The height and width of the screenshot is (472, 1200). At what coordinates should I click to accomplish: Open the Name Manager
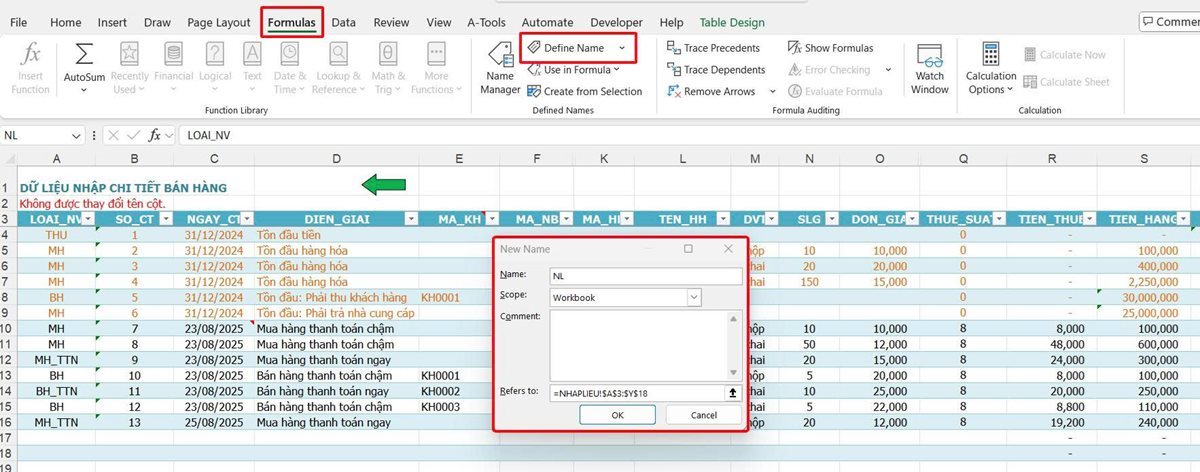[x=499, y=68]
